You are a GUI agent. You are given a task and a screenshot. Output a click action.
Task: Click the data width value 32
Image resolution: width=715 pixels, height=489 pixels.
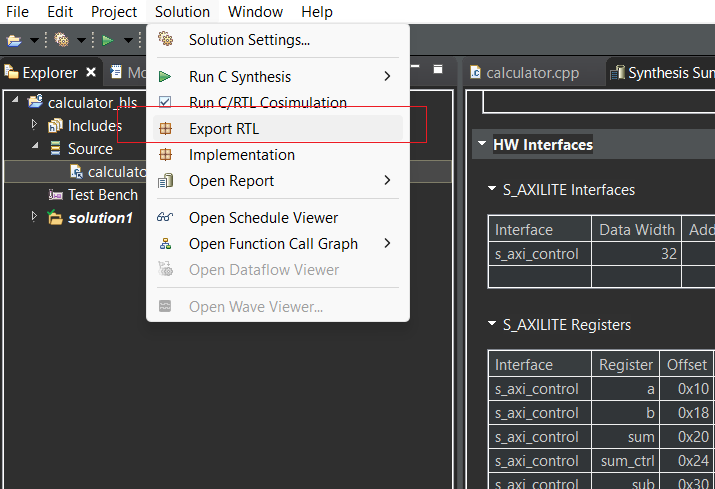point(669,254)
